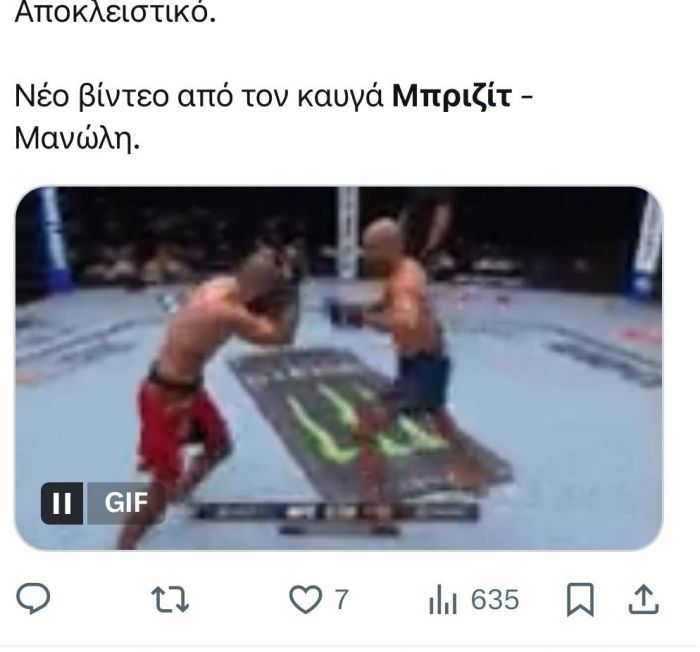700x652 pixels.
Task: Click the word Μανώλη in the post
Action: coord(77,138)
